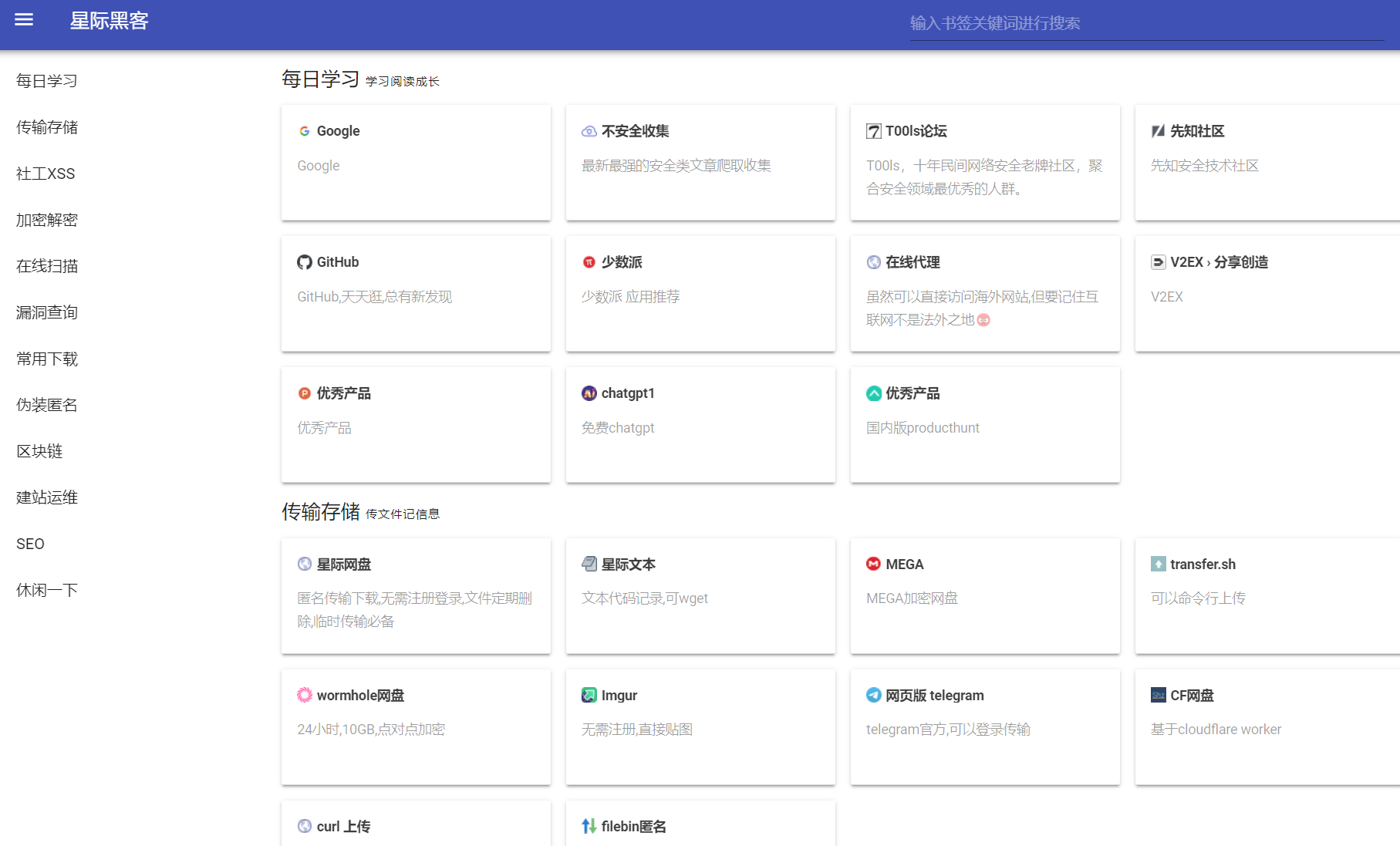Open the Google card title link

tap(339, 131)
